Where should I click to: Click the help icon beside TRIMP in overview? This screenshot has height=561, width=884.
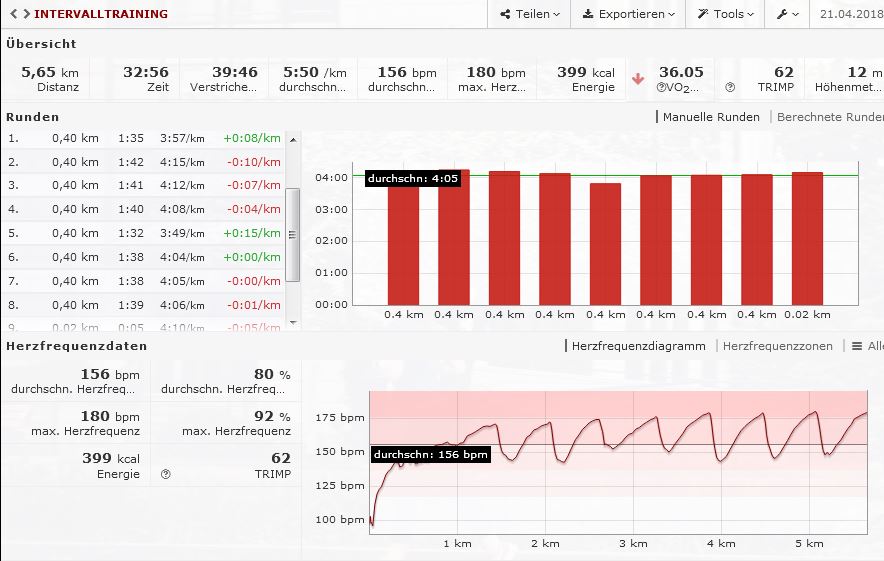click(x=730, y=88)
